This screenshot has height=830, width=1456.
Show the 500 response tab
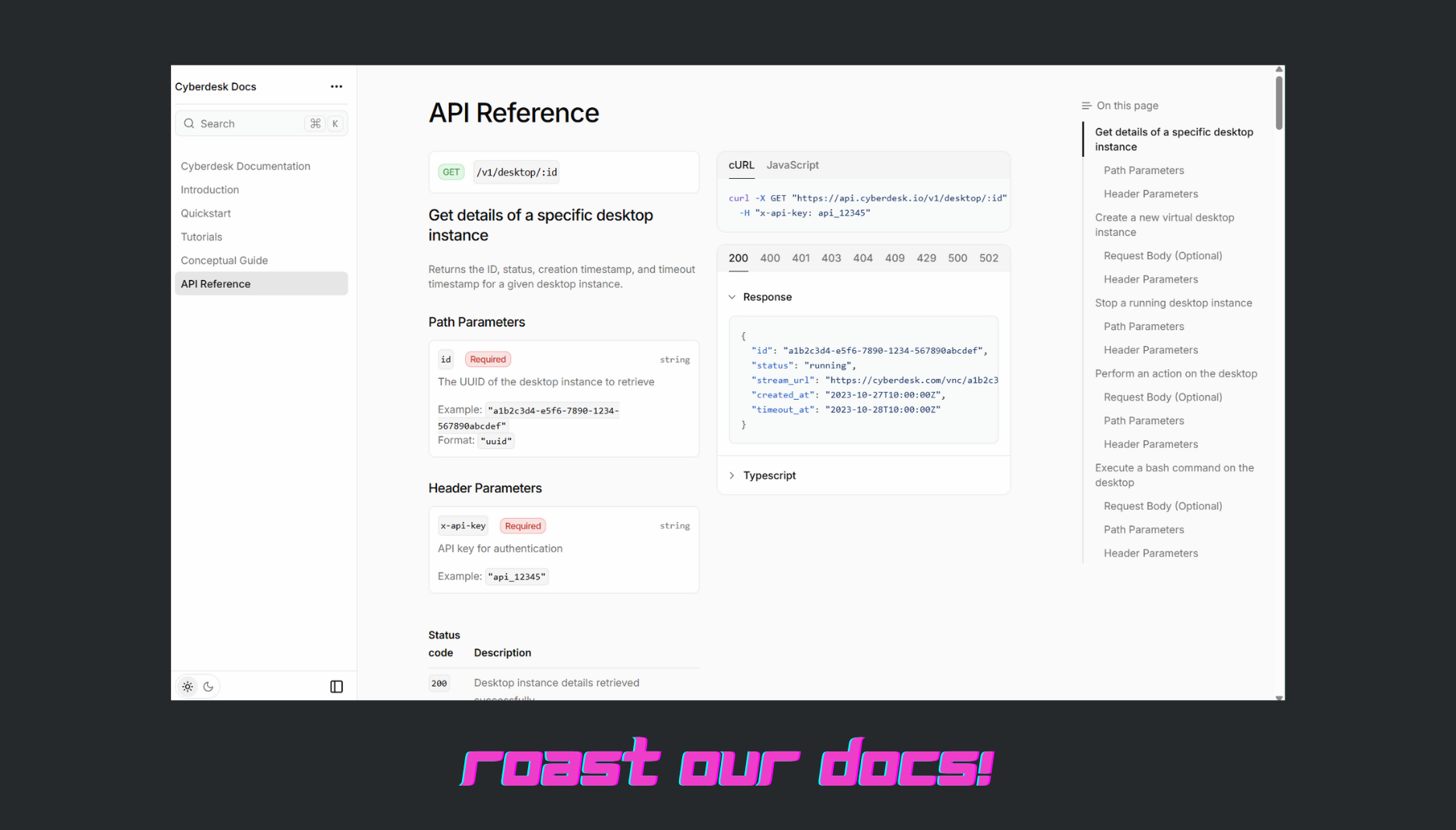coord(957,258)
